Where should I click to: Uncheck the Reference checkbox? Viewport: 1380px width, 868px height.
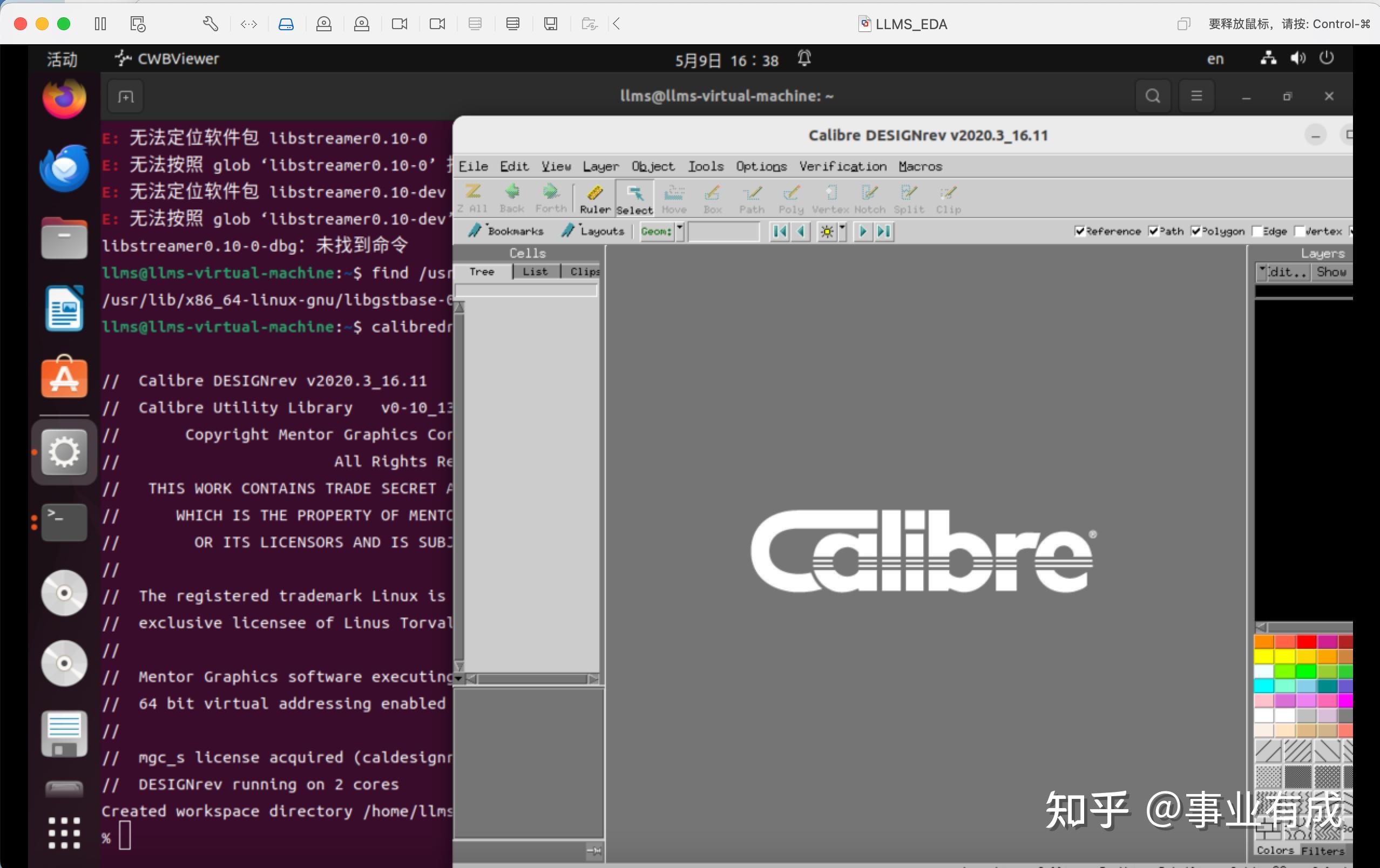[1081, 231]
